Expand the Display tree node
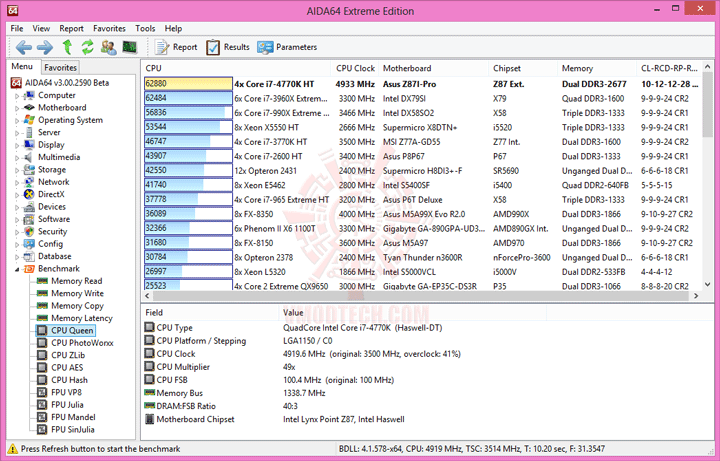 17,146
